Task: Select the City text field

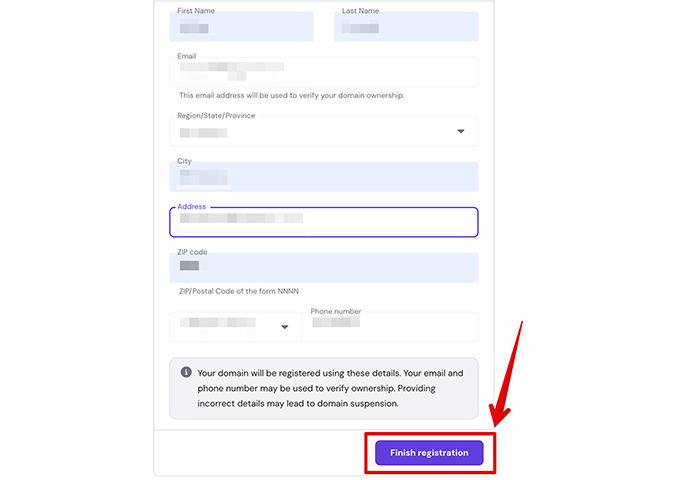Action: point(324,177)
